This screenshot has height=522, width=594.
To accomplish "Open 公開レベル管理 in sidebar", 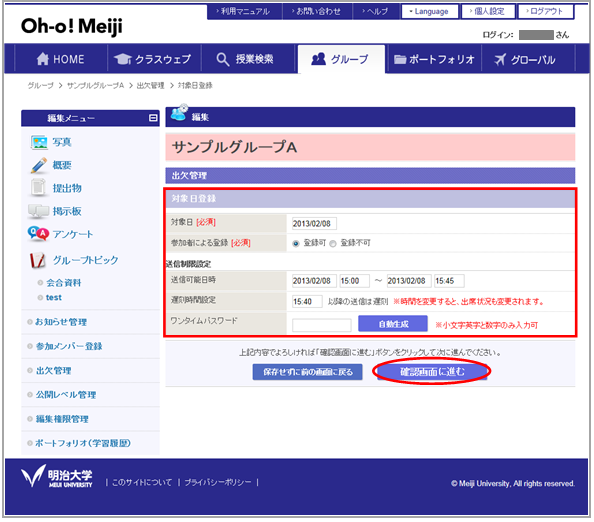I will [x=66, y=395].
